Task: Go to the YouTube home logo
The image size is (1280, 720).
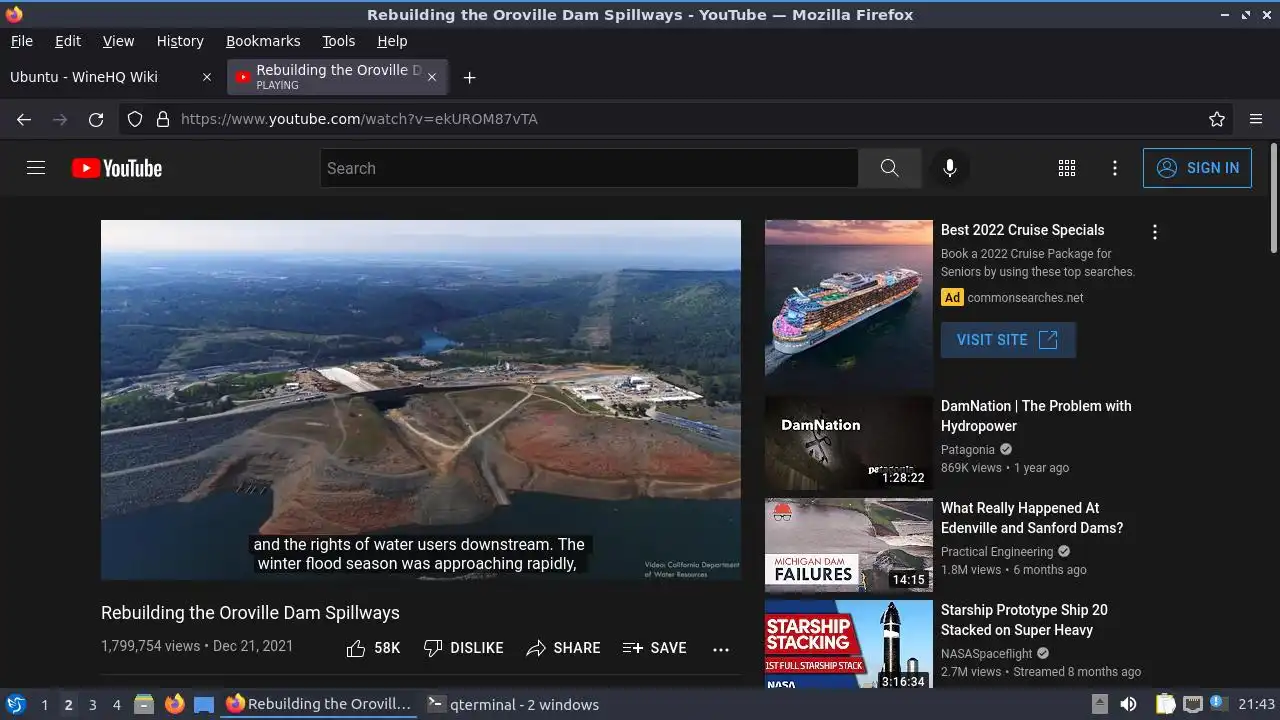Action: click(117, 168)
